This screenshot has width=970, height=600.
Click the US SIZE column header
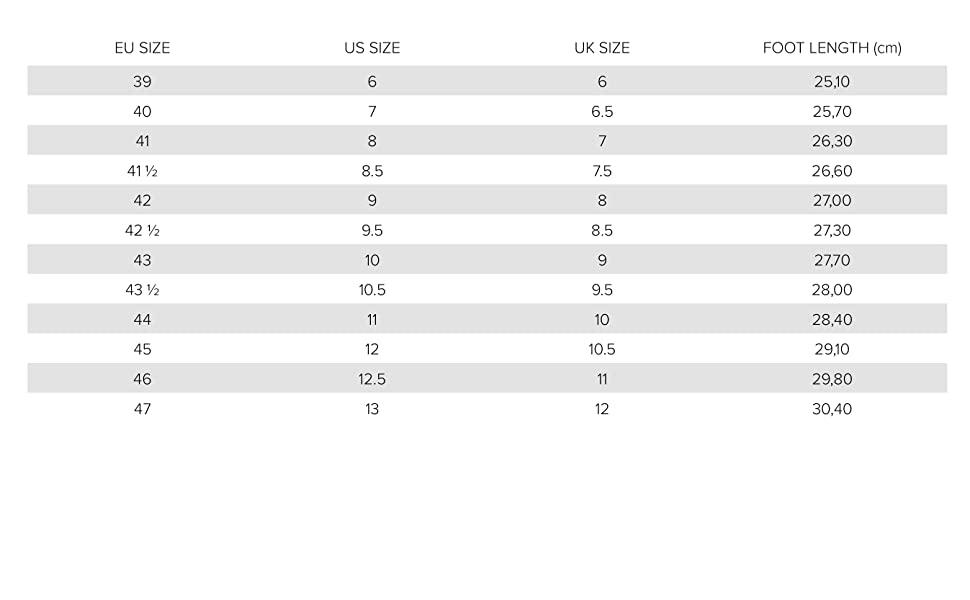pos(372,48)
